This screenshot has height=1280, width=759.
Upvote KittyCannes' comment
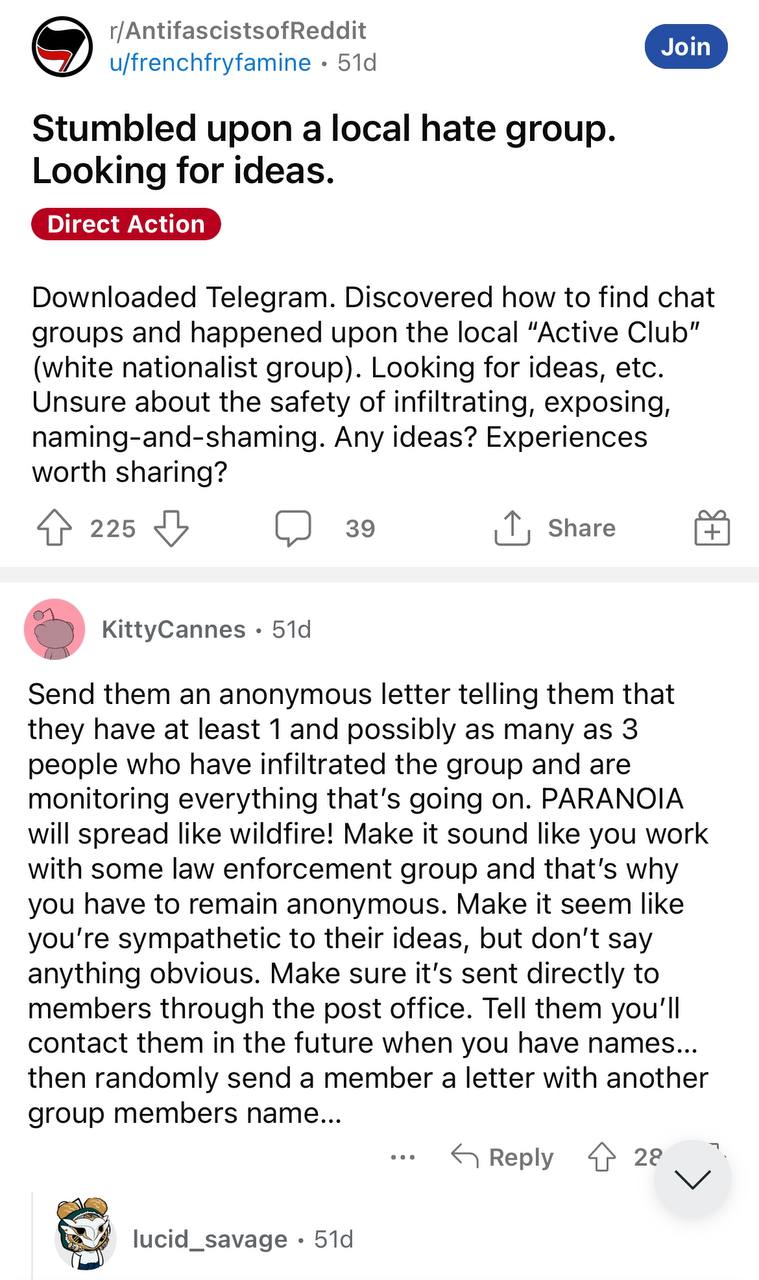[x=601, y=1157]
